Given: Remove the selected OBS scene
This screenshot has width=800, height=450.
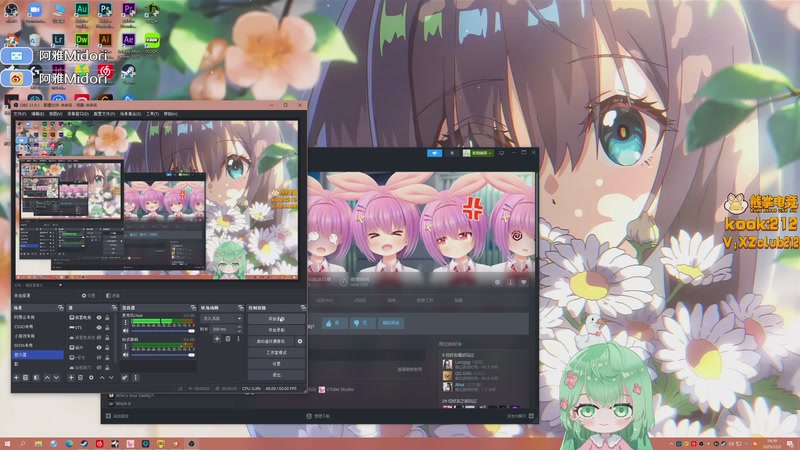Looking at the screenshot, I should click(25, 378).
